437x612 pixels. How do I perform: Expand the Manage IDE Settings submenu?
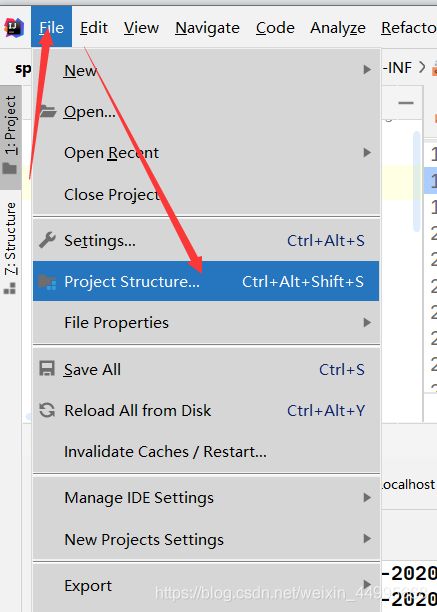tap(206, 498)
